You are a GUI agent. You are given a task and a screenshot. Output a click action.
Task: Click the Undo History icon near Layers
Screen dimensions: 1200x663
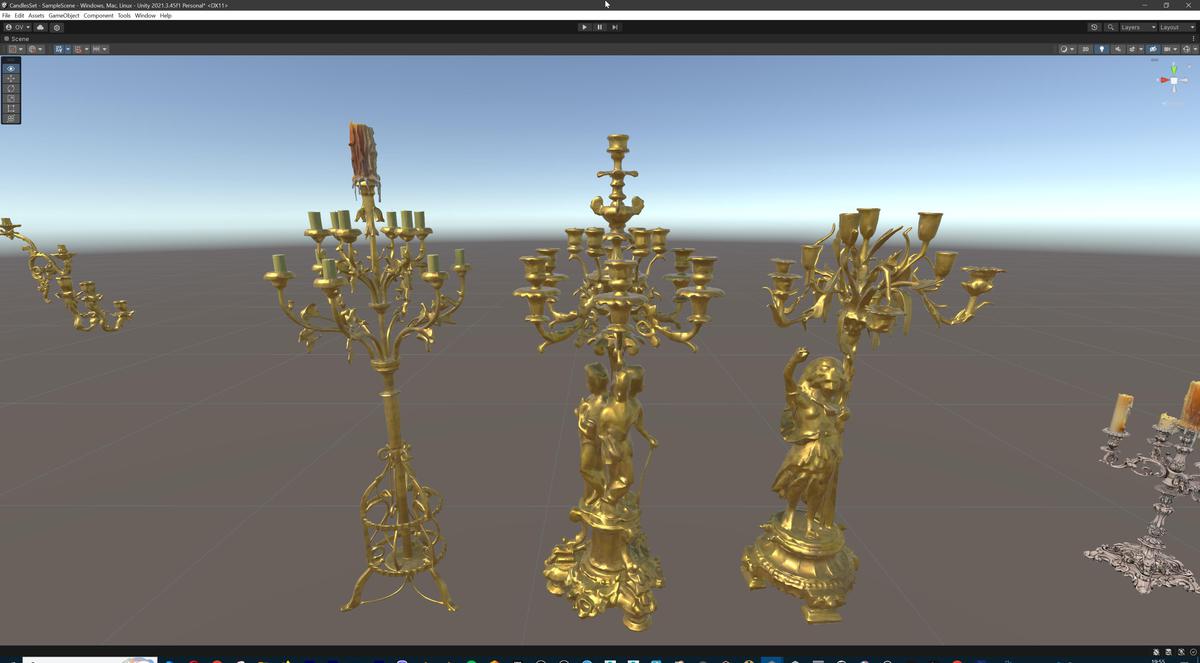coord(1094,27)
